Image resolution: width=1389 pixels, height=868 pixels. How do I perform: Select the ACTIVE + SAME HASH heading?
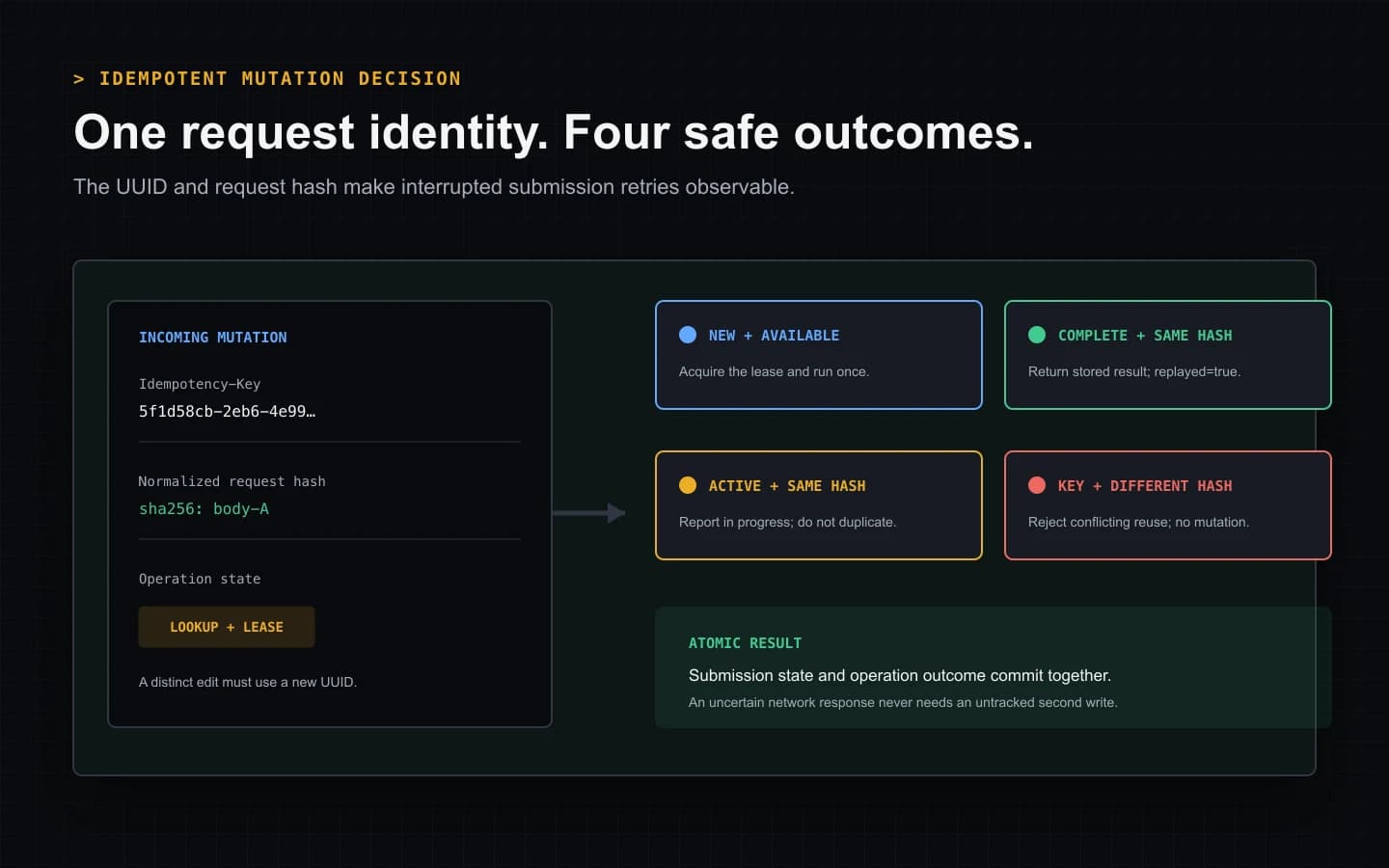[x=787, y=486]
